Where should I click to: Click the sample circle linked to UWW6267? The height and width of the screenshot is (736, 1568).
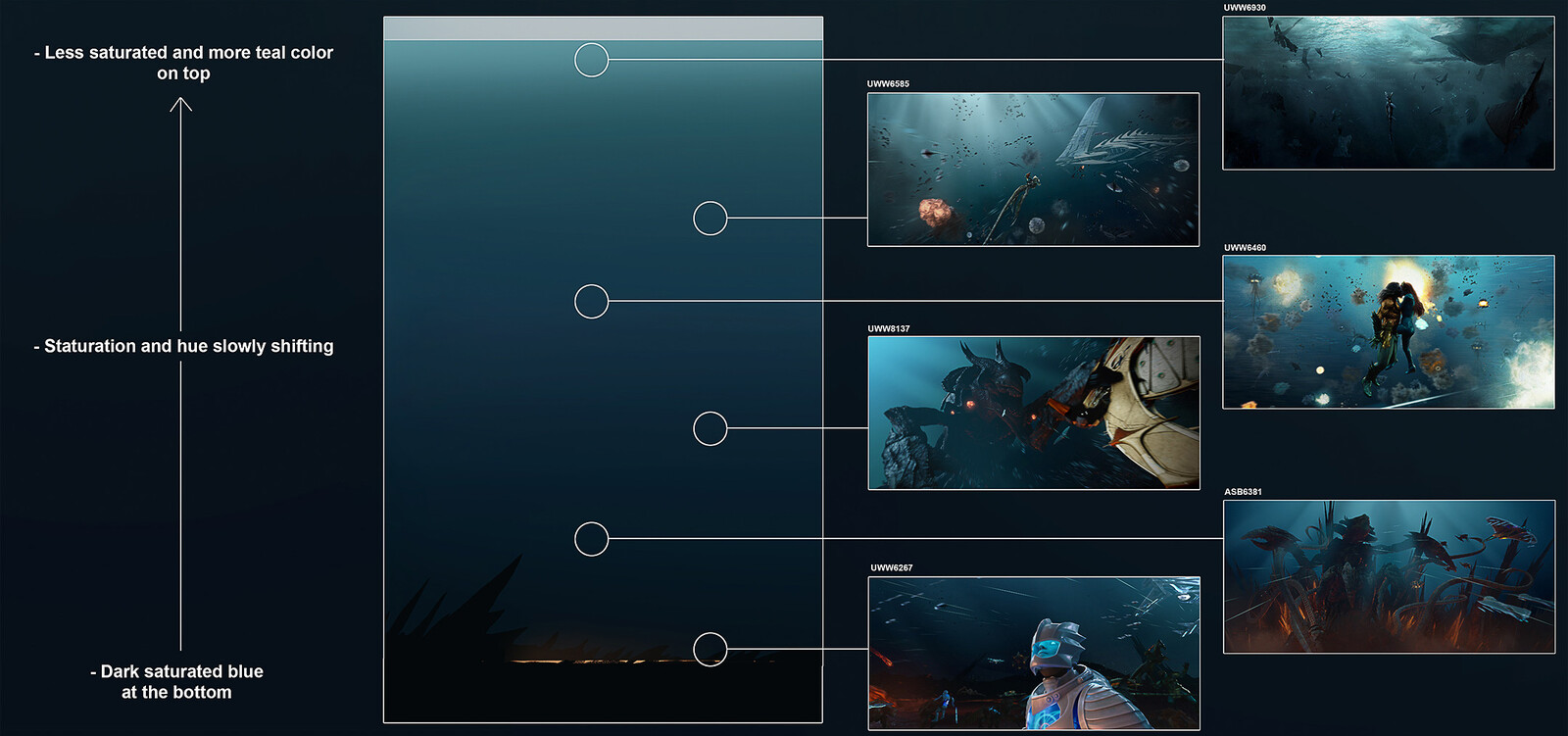710,649
